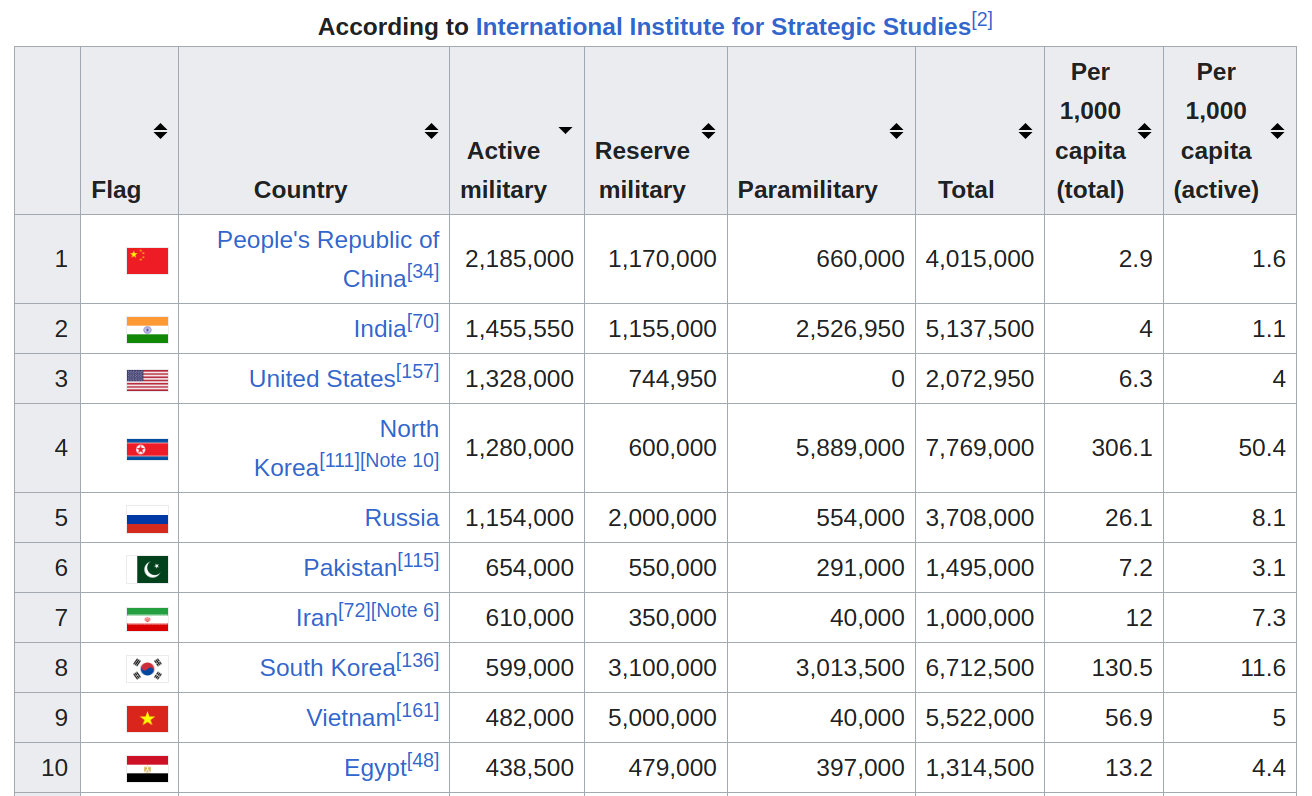Open reference [34] next to China
1312x796 pixels.
pos(423,271)
